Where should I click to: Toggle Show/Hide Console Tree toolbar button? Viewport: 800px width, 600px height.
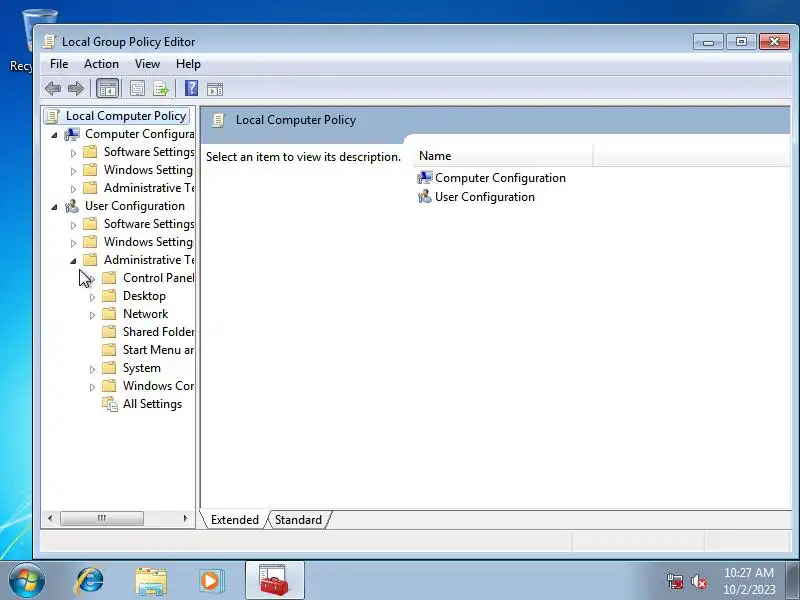click(108, 89)
